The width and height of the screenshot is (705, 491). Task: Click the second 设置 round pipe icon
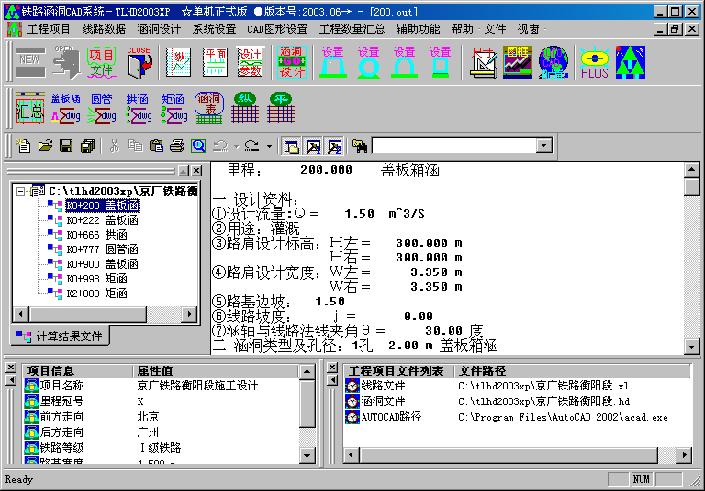pos(368,62)
